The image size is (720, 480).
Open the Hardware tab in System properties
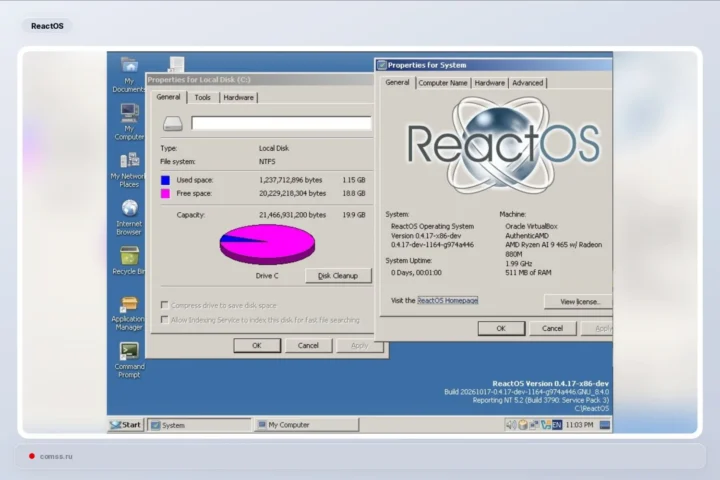click(489, 83)
